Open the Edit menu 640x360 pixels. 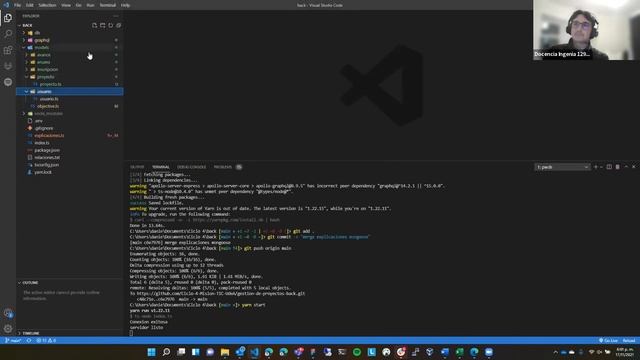[30, 5]
